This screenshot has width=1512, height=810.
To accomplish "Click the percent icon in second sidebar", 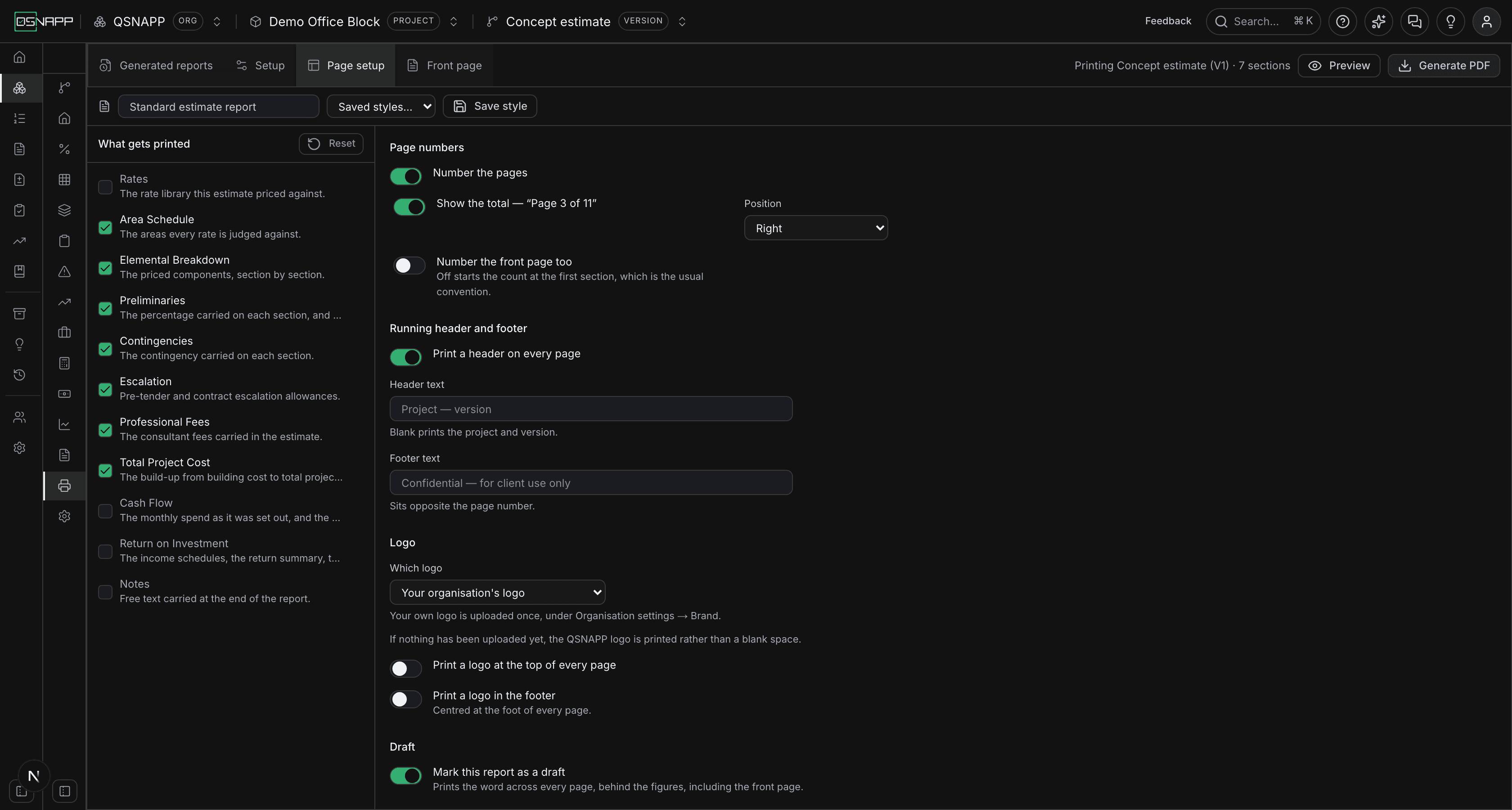I will point(64,149).
